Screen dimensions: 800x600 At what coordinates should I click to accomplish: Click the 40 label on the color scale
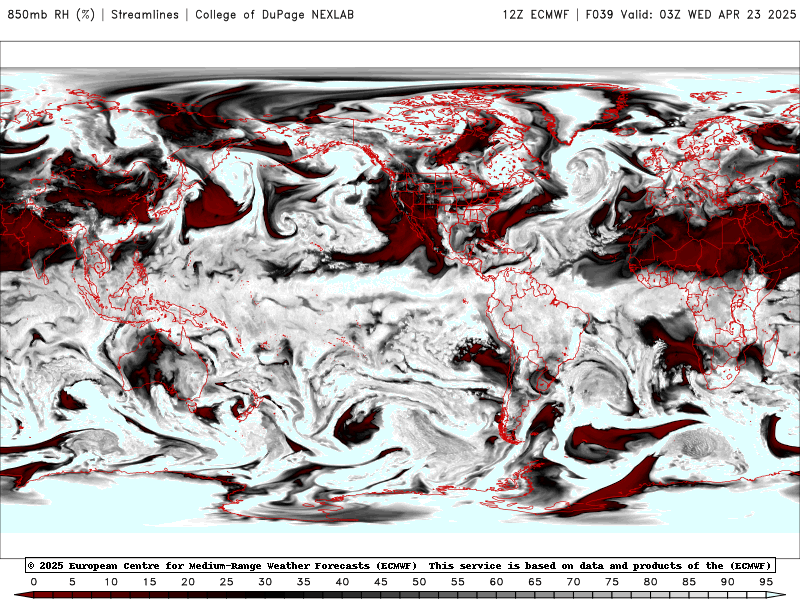coord(342,582)
